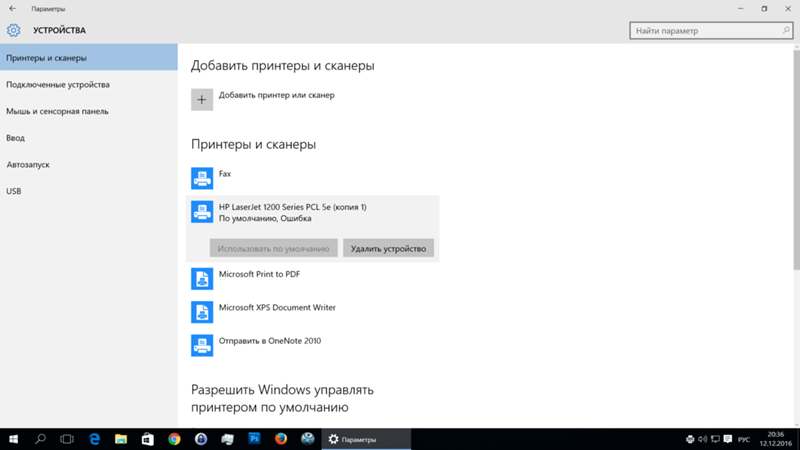
Task: Open the Windows Start menu
Action: 13,439
